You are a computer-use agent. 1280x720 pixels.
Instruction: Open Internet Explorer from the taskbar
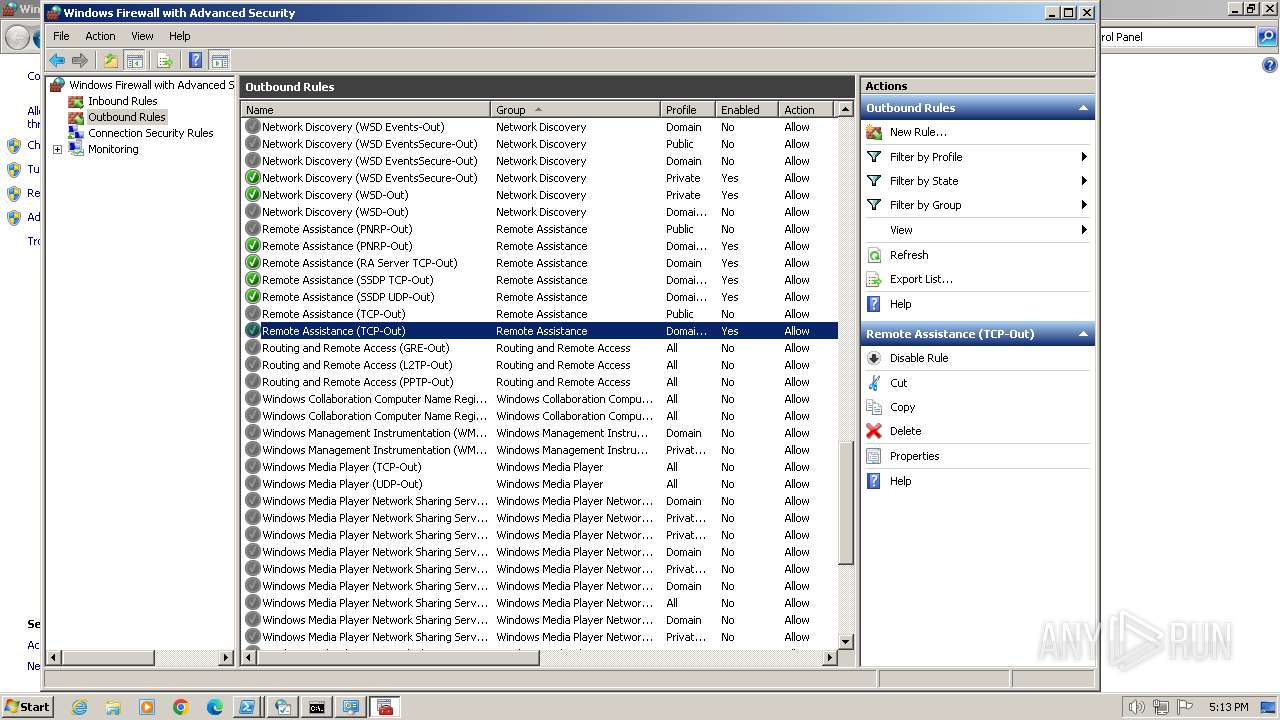79,707
